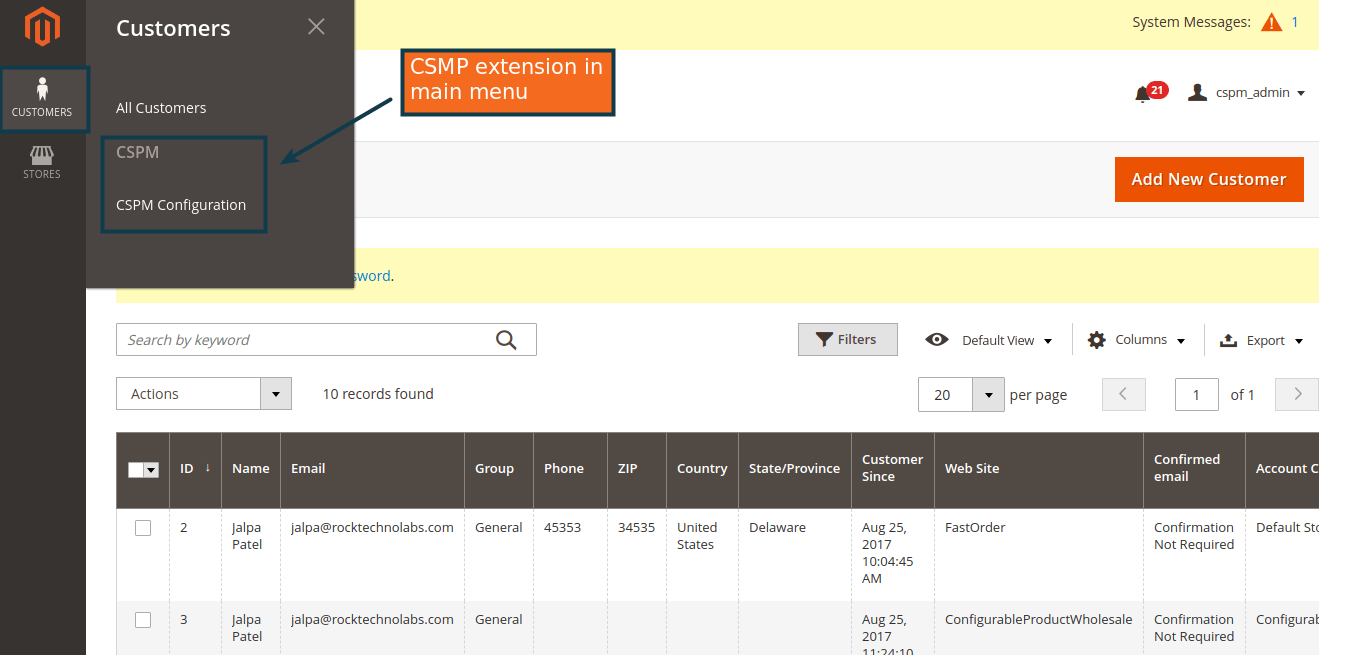The image size is (1345, 655).
Task: Open the Export dropdown
Action: tap(1262, 340)
